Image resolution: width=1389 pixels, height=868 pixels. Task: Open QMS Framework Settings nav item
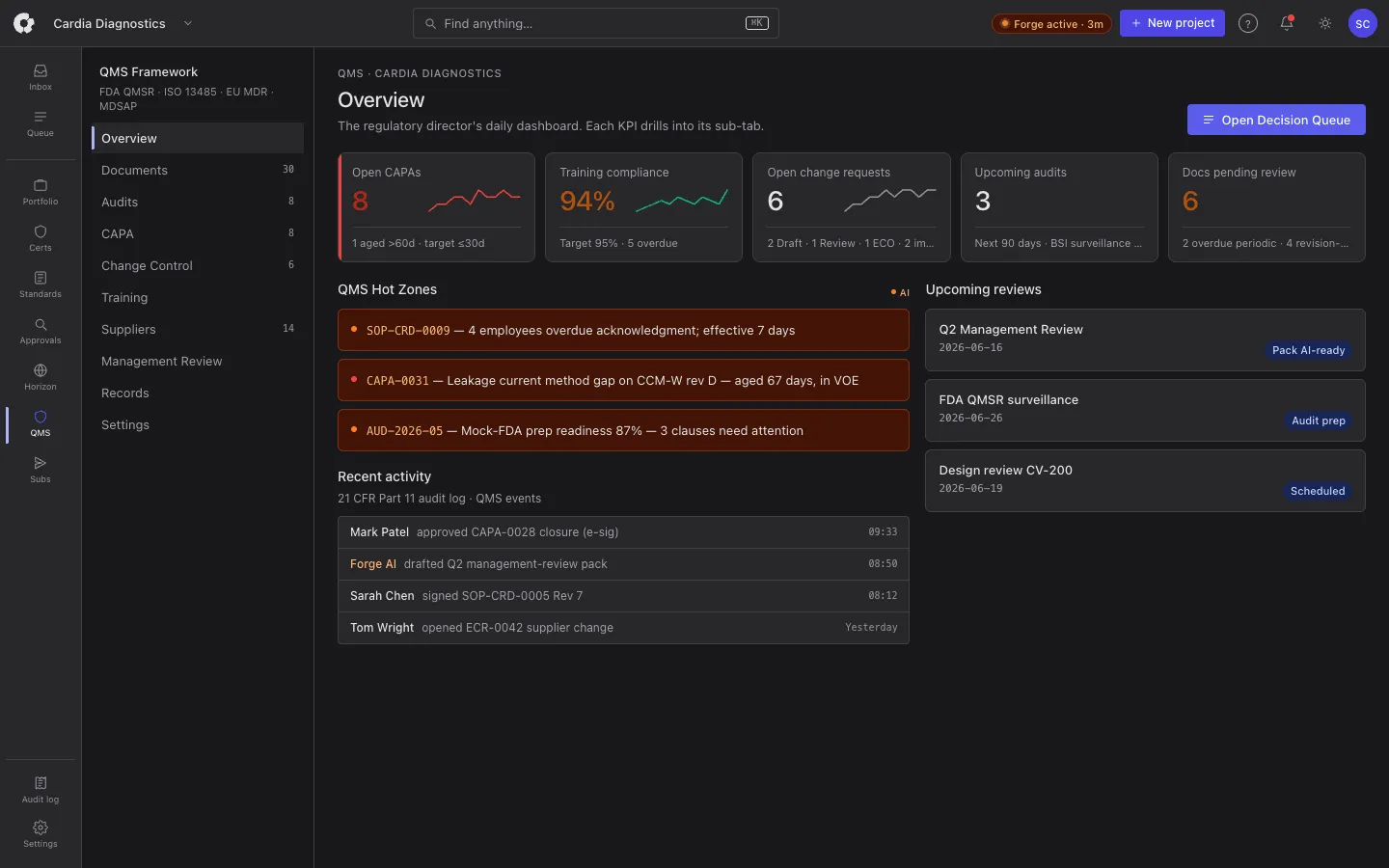coord(198,424)
